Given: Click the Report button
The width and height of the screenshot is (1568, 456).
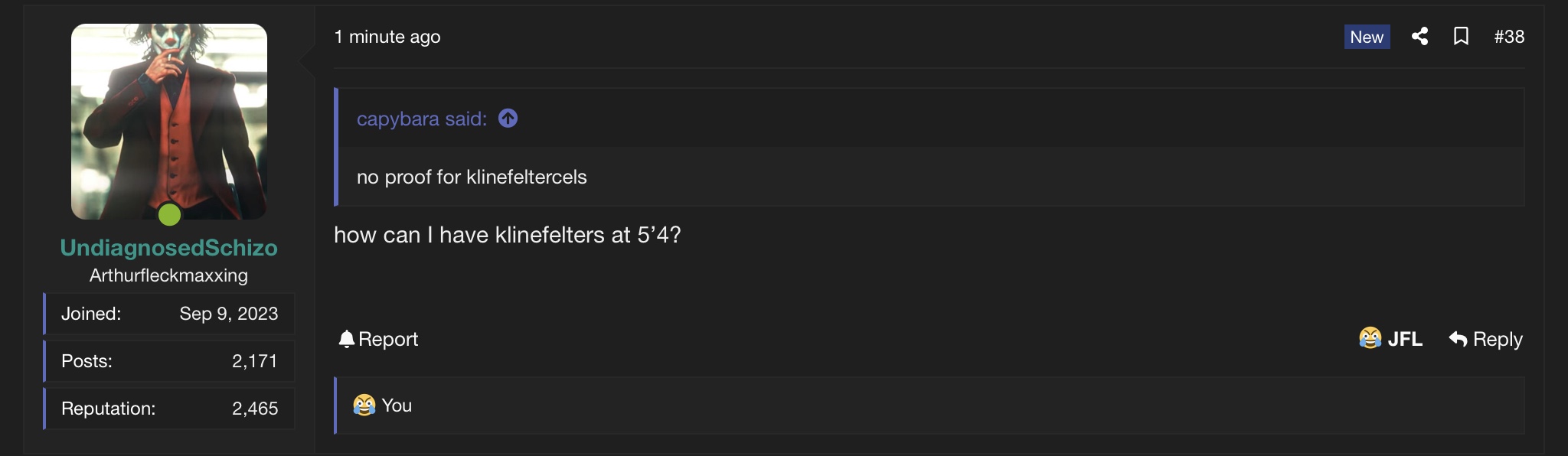Looking at the screenshot, I should point(378,339).
